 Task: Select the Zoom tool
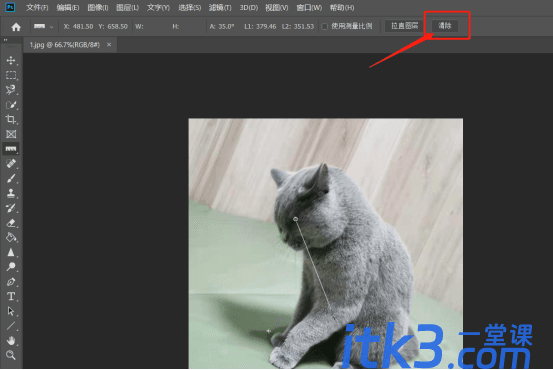11,355
